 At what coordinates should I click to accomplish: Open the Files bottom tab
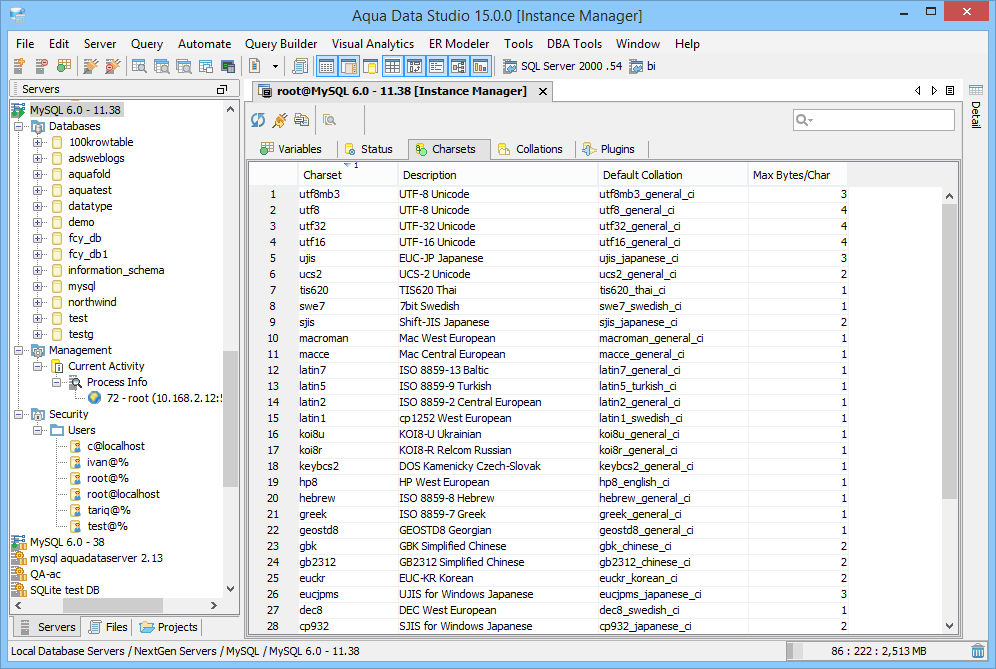pos(109,627)
